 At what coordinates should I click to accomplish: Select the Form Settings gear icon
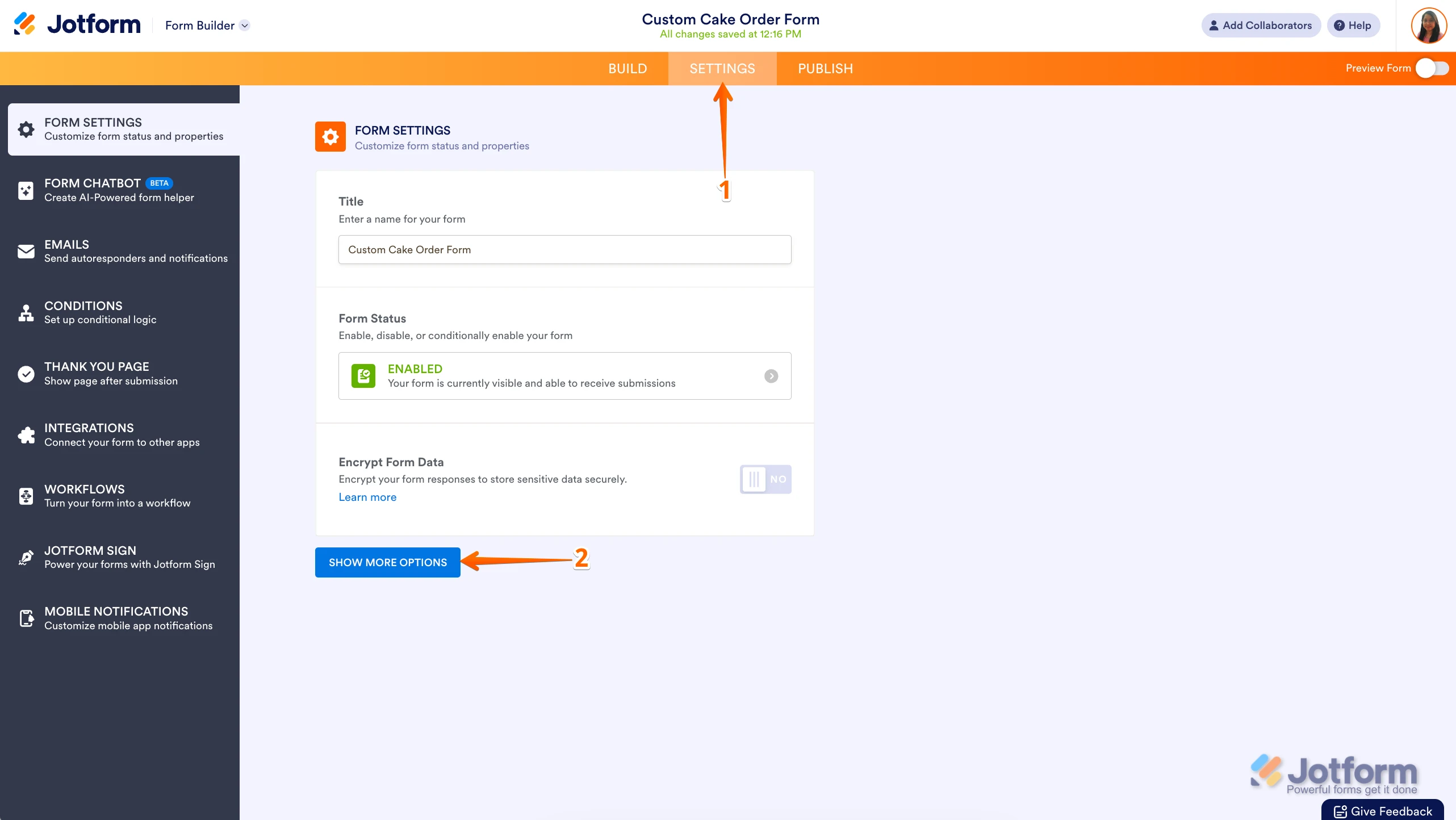26,129
